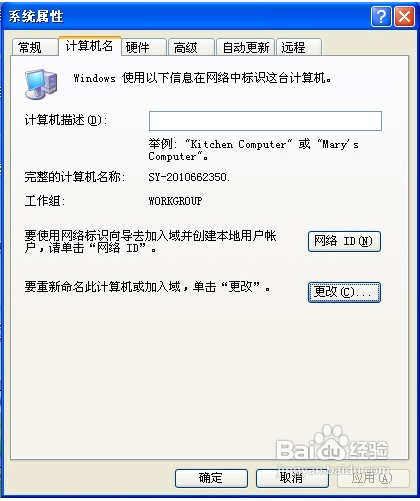420x501 pixels.
Task: Open the 硬件 tab
Action: [144, 47]
